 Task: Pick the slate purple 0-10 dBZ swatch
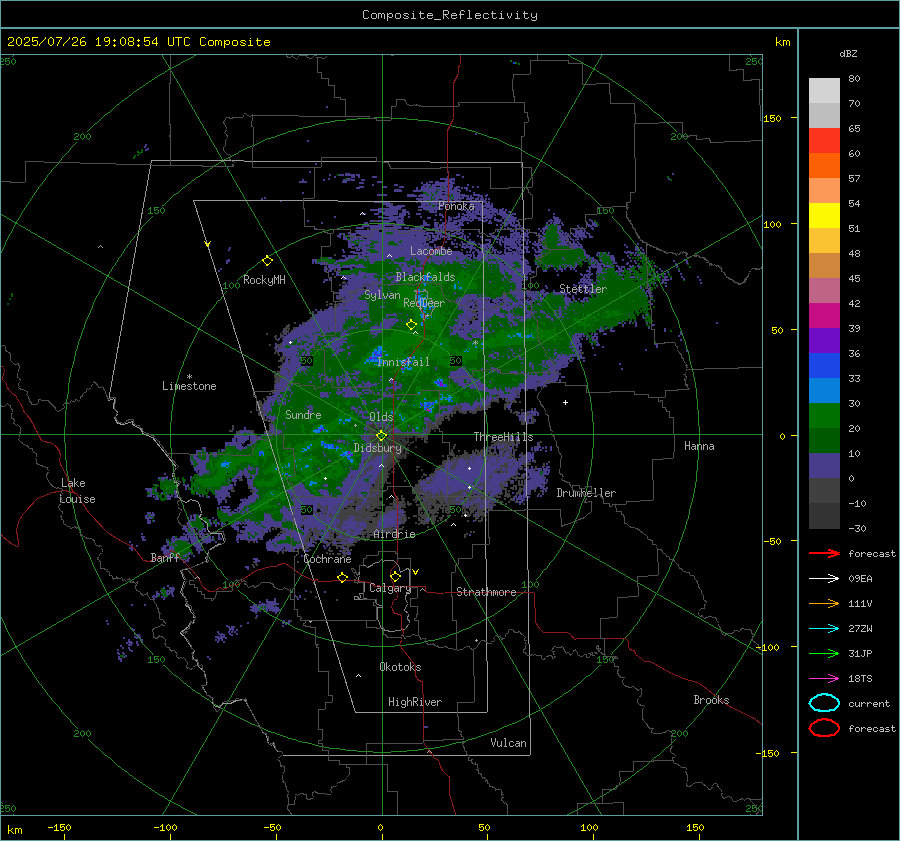(824, 466)
